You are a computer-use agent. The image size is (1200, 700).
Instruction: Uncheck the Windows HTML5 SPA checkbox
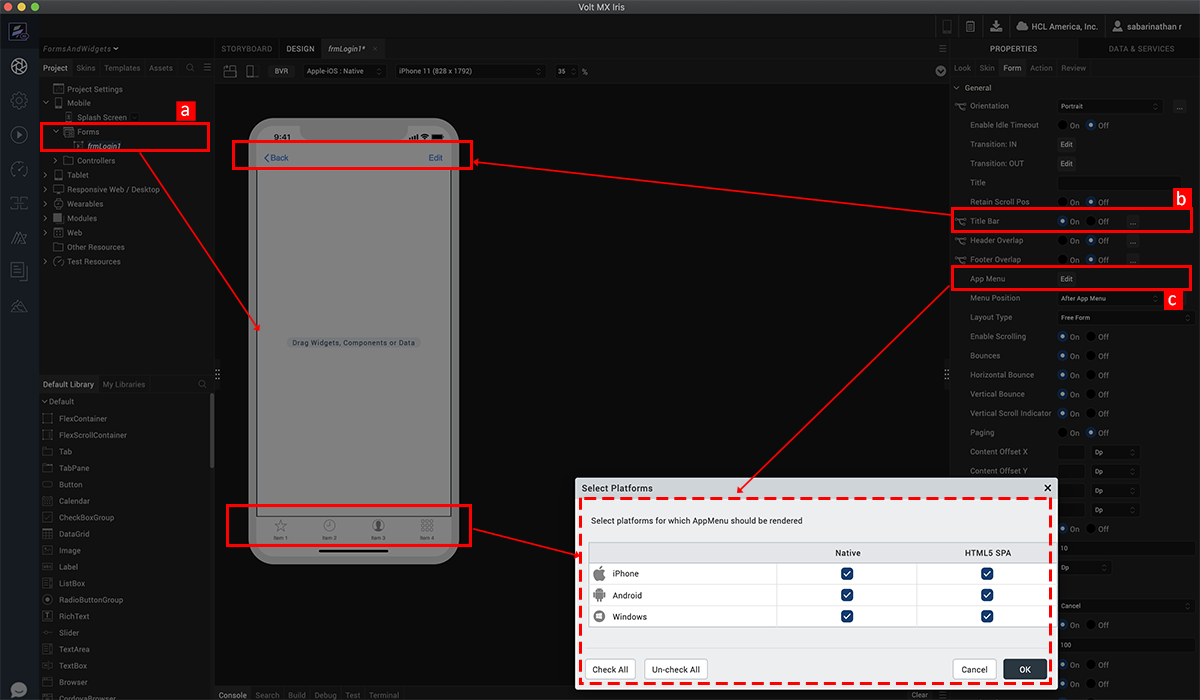[x=987, y=616]
